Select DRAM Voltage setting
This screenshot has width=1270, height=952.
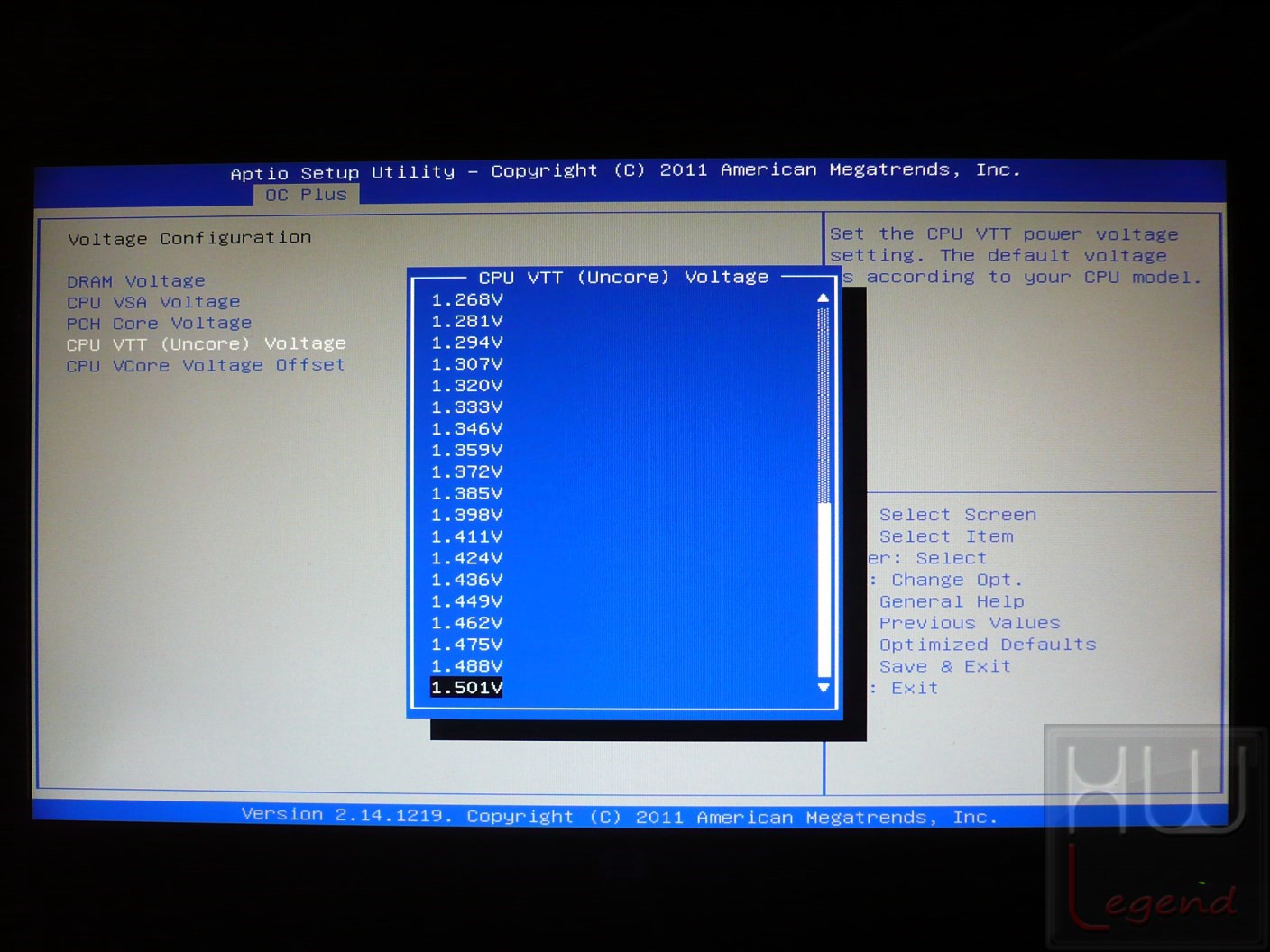(x=136, y=281)
